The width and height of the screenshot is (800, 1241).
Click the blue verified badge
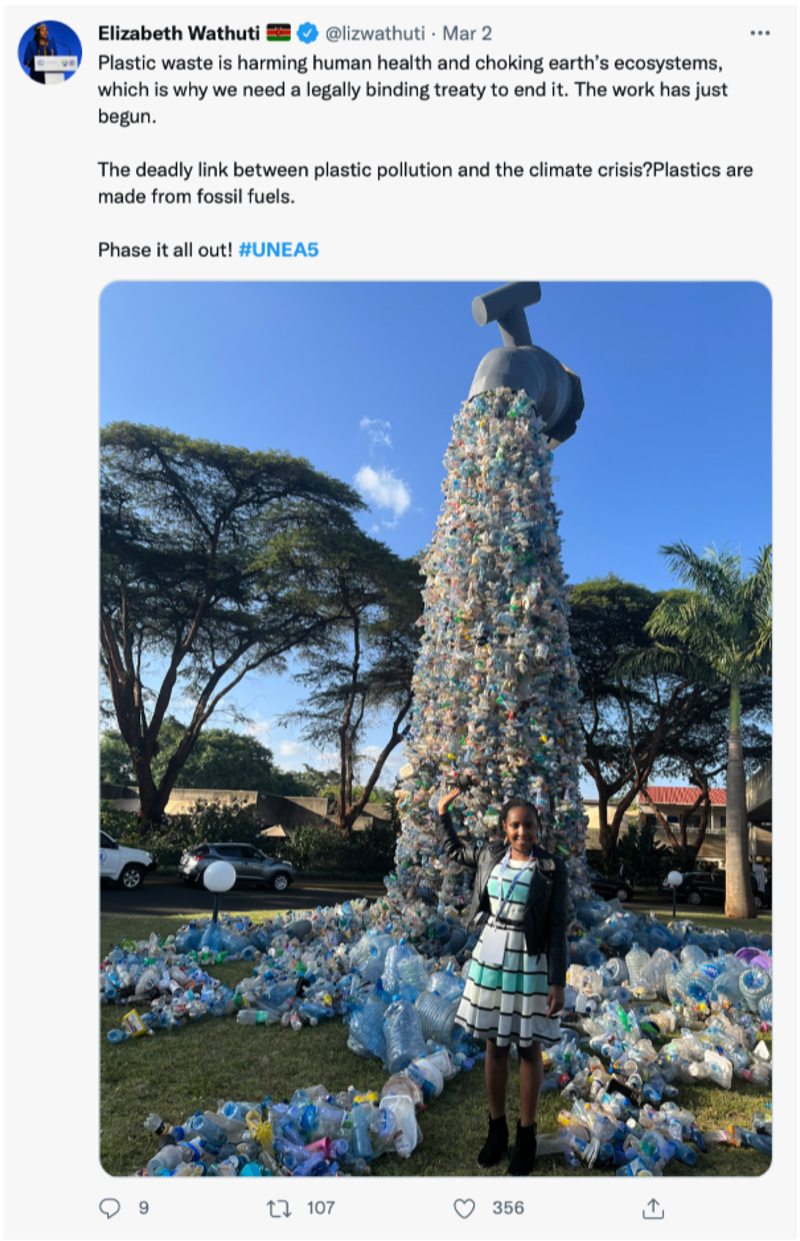point(307,34)
